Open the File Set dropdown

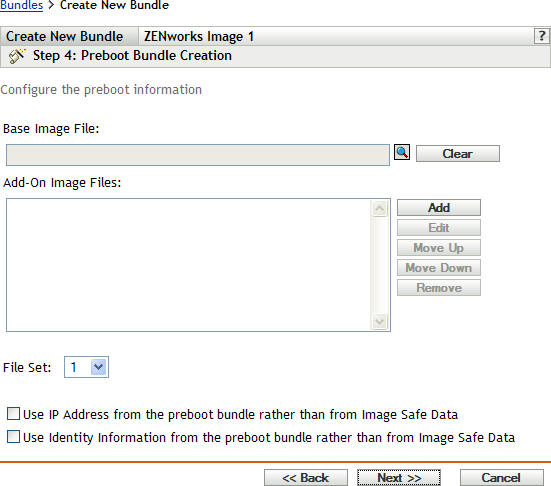[86, 367]
